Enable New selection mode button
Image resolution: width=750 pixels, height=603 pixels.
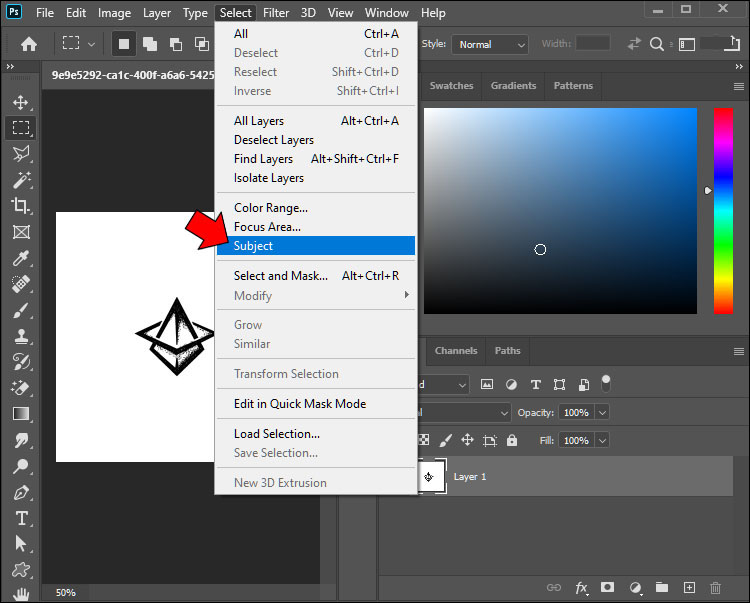[124, 44]
